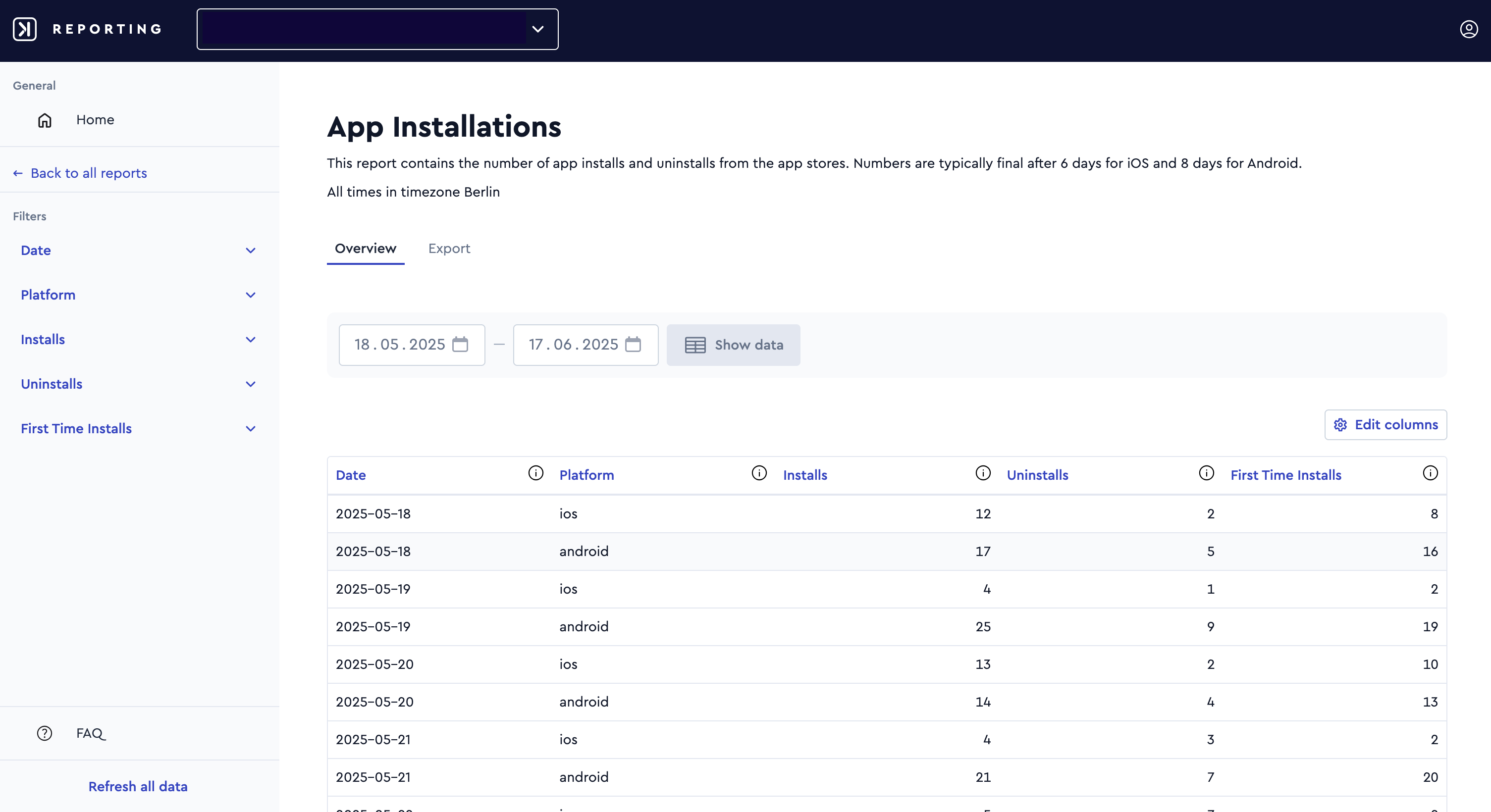Click the Home house icon

click(45, 120)
